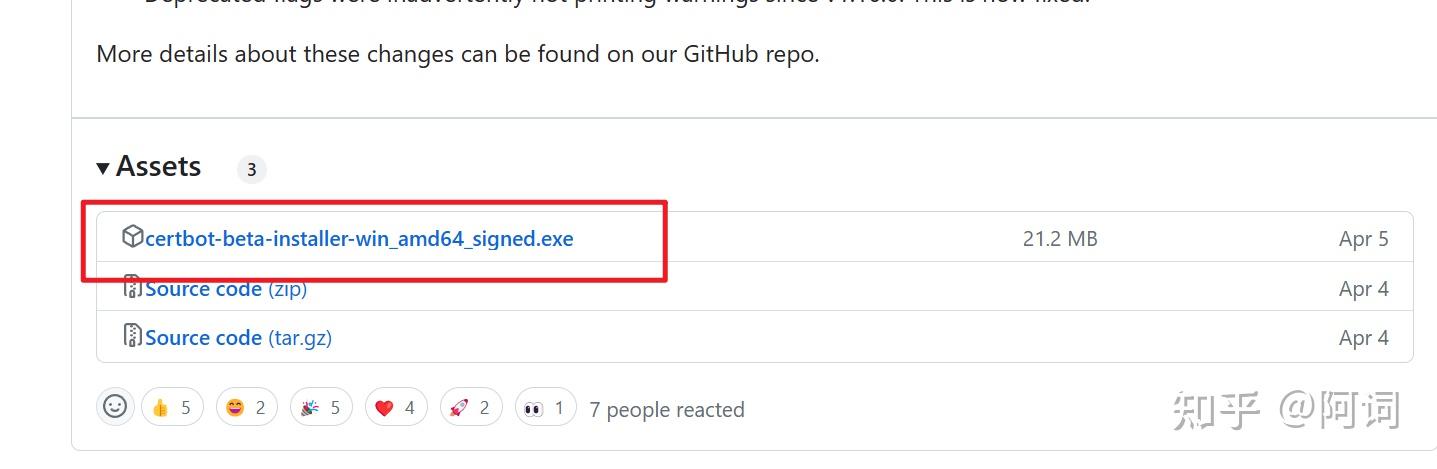Click the archive icon beside Source code (tar.gz)
The width and height of the screenshot is (1437, 469).
coord(132,336)
